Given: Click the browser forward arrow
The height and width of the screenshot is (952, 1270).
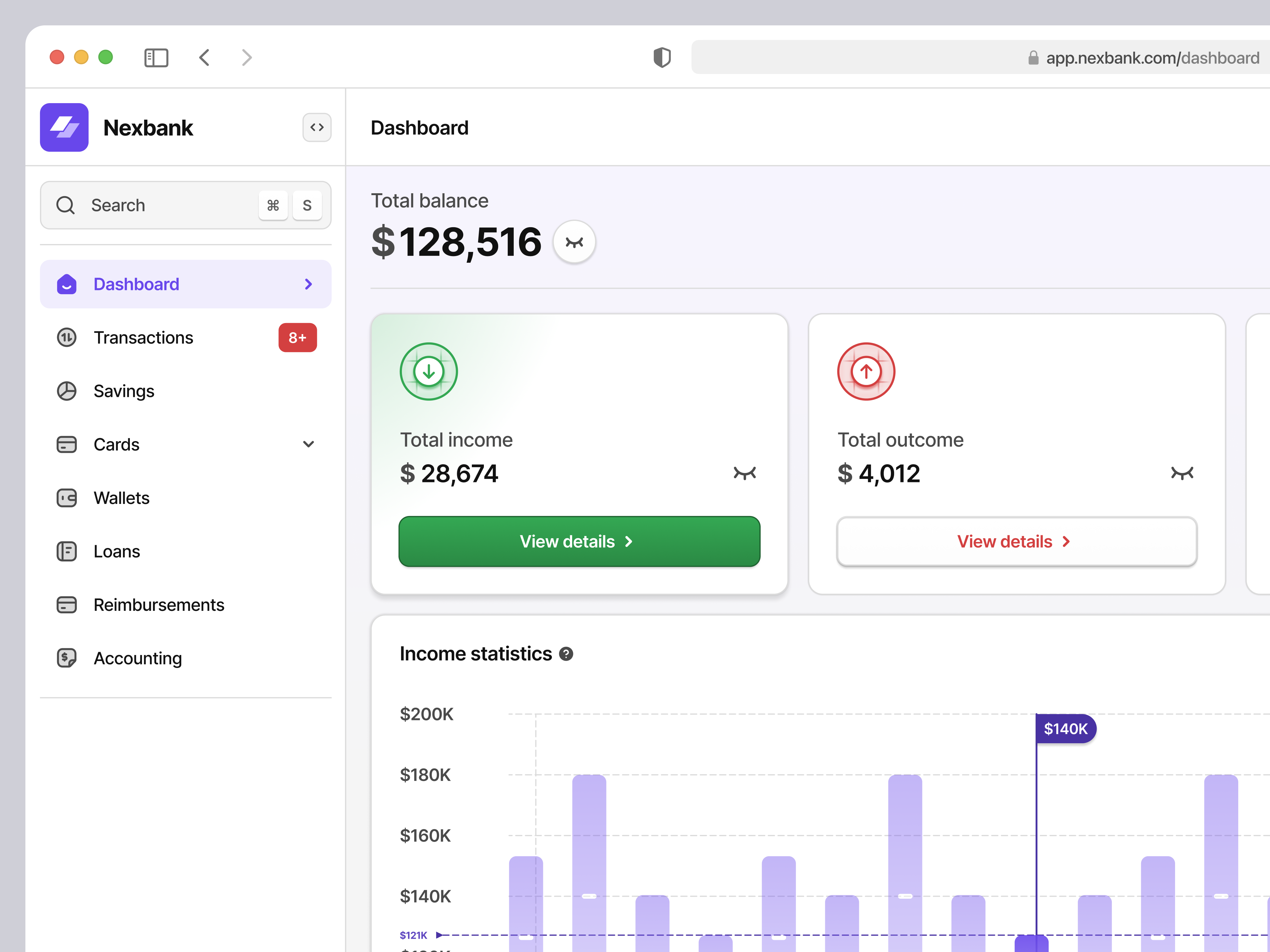Looking at the screenshot, I should pyautogui.click(x=247, y=57).
